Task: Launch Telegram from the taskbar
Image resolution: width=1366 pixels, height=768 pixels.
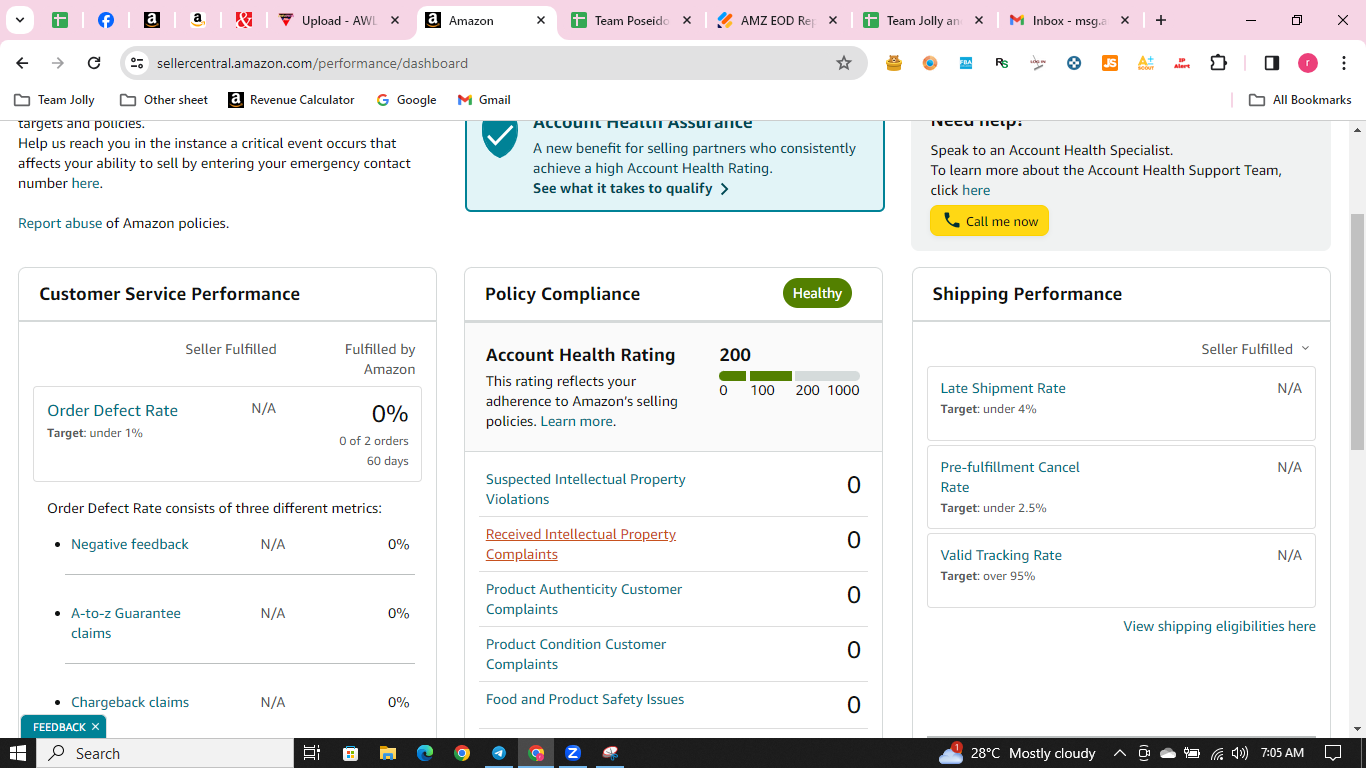Action: pos(498,753)
